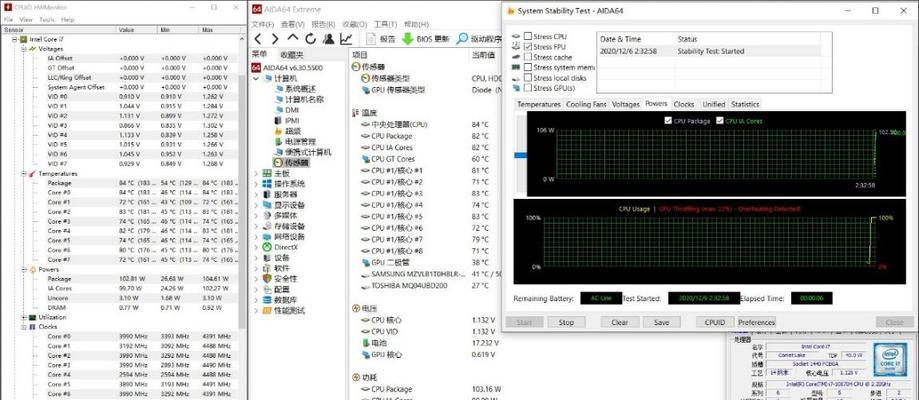Switch to the Temperatures tab
The image size is (919, 400).
539,104
